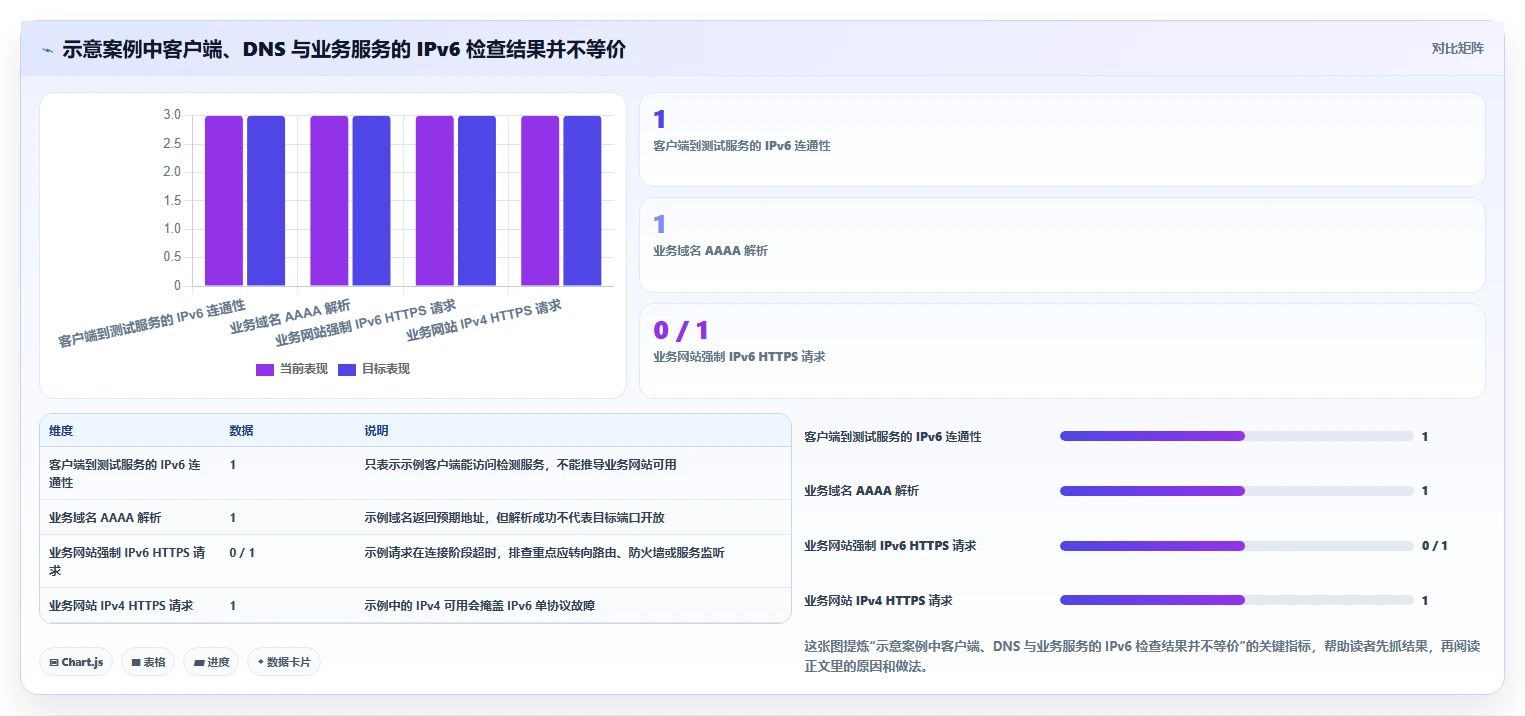Click the chart x-axis label 业务网站 IPv4 HTTPS 请求
Screen dimensions: 1525x716
coord(484,320)
